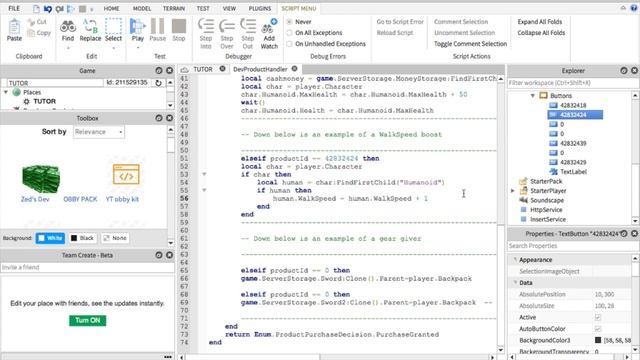Click the Step Over debugger icon
Viewport: 640px width, 360px height.
pos(227,26)
